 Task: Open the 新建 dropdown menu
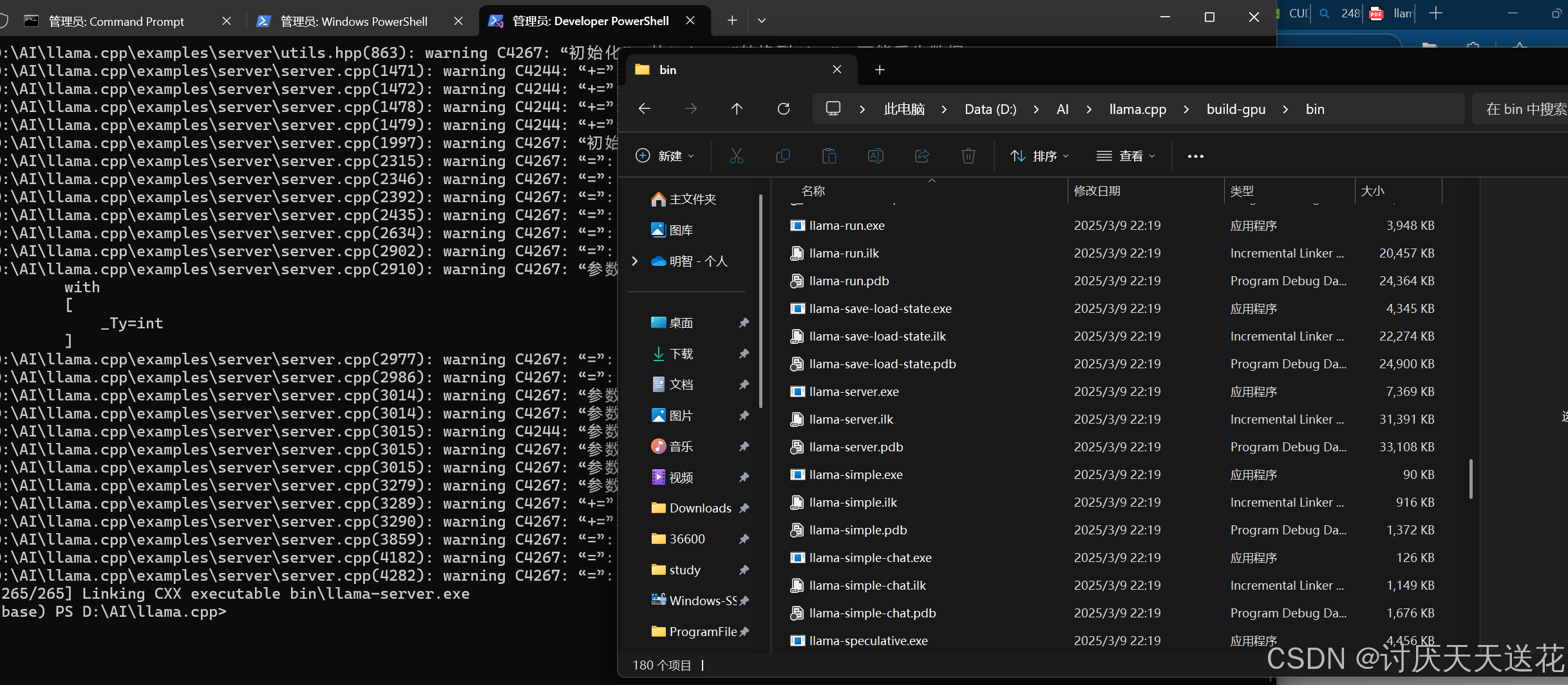[x=665, y=156]
